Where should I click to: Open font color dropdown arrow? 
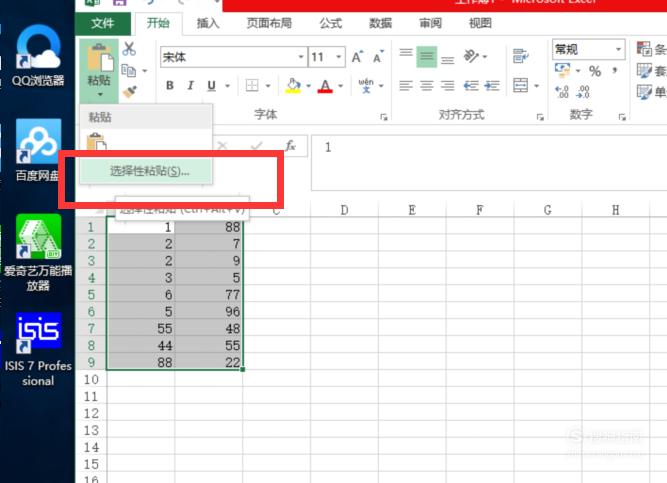340,86
